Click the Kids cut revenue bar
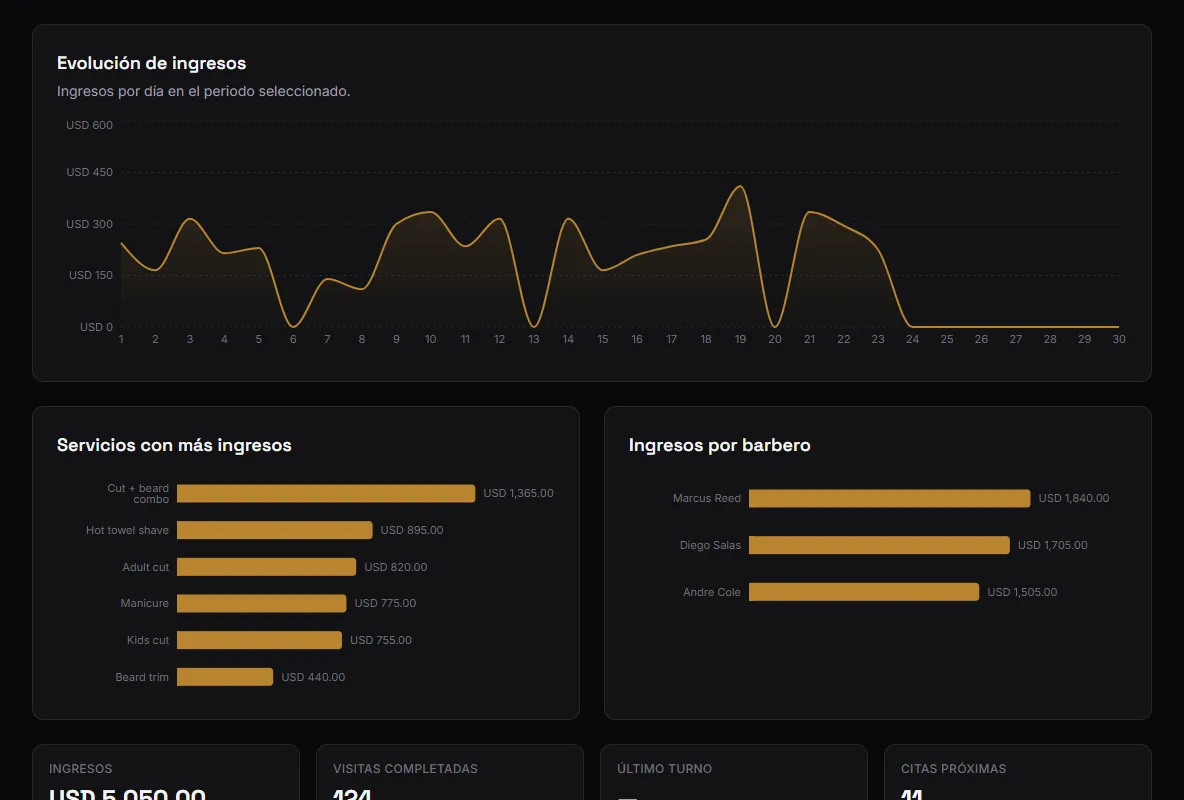 (x=260, y=640)
